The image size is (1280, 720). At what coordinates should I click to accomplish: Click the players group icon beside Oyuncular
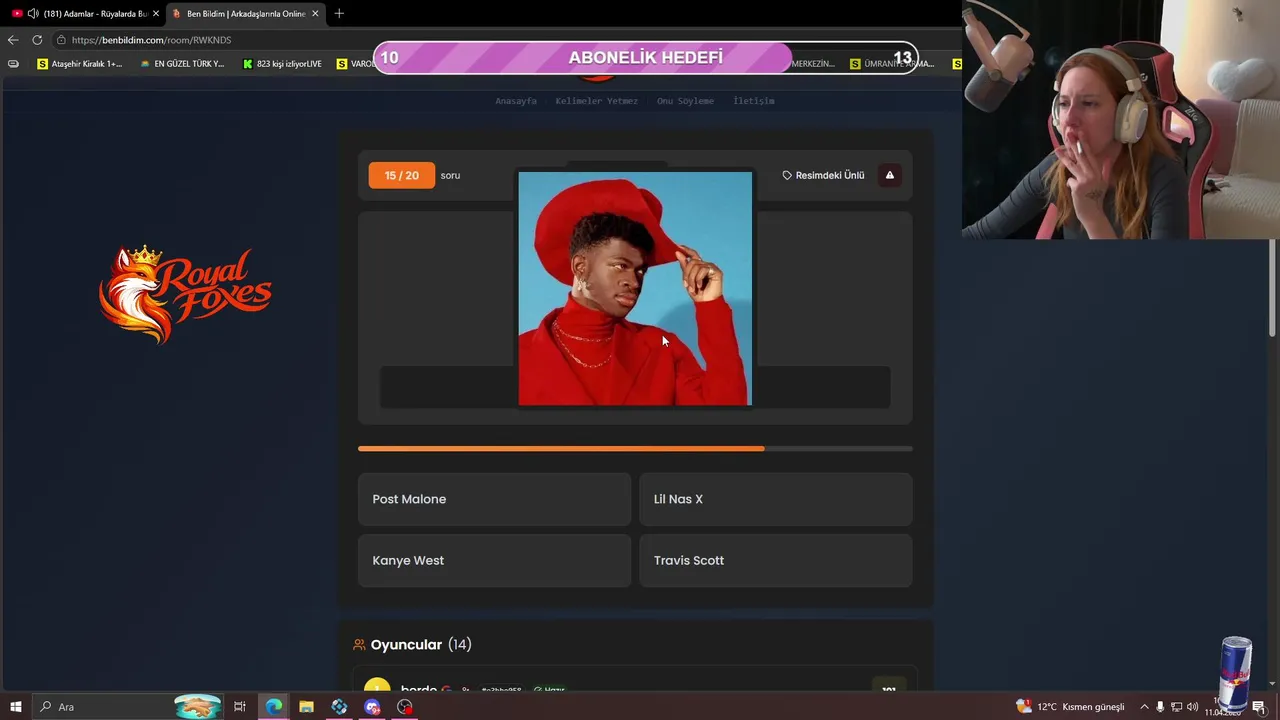360,645
